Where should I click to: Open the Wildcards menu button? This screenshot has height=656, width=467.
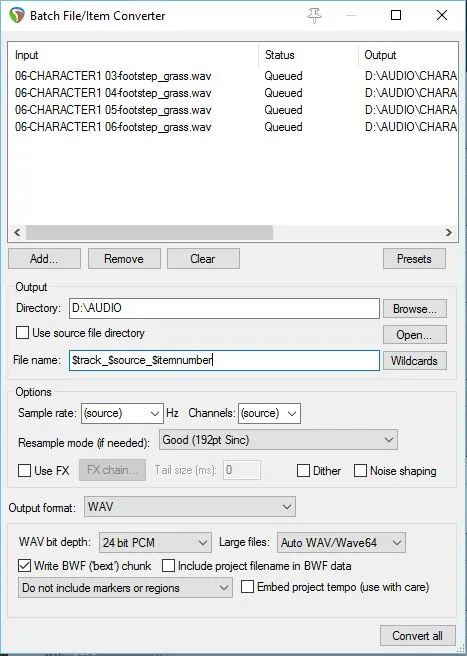(x=414, y=361)
